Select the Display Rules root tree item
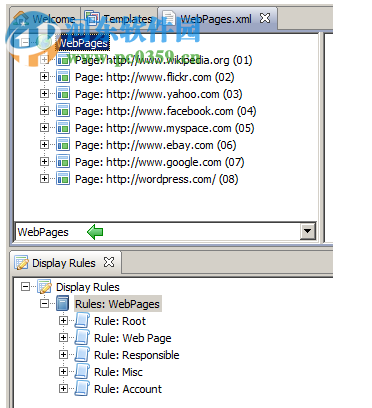Screen dimensions: 372x408 click(88, 287)
